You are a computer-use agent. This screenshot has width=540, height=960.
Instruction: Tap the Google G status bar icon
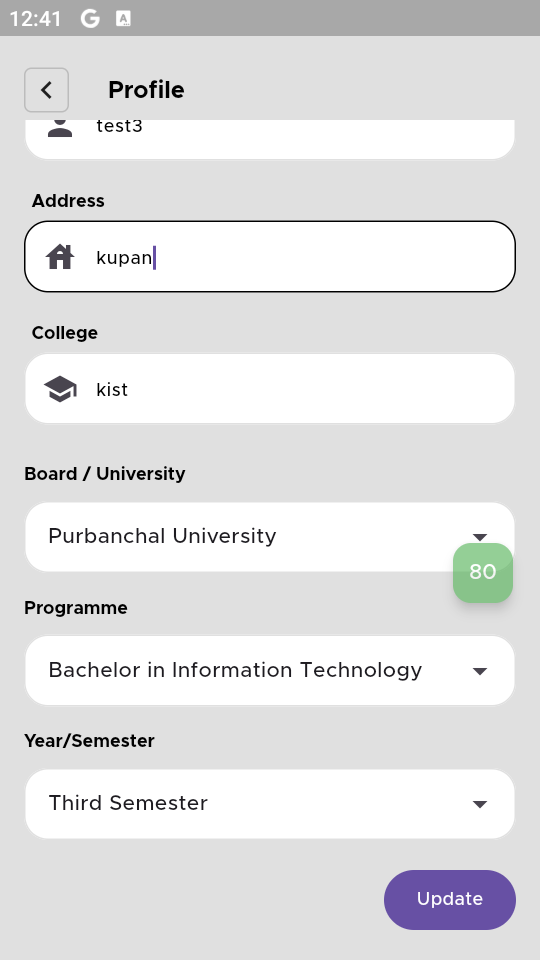(90, 18)
